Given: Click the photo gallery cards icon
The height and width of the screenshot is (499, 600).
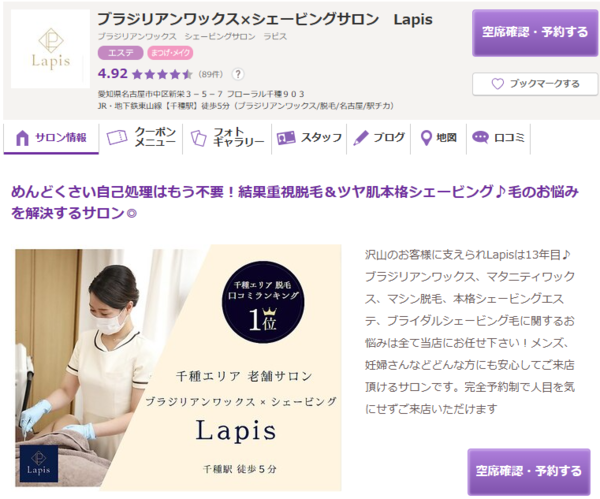Looking at the screenshot, I should (x=199, y=138).
